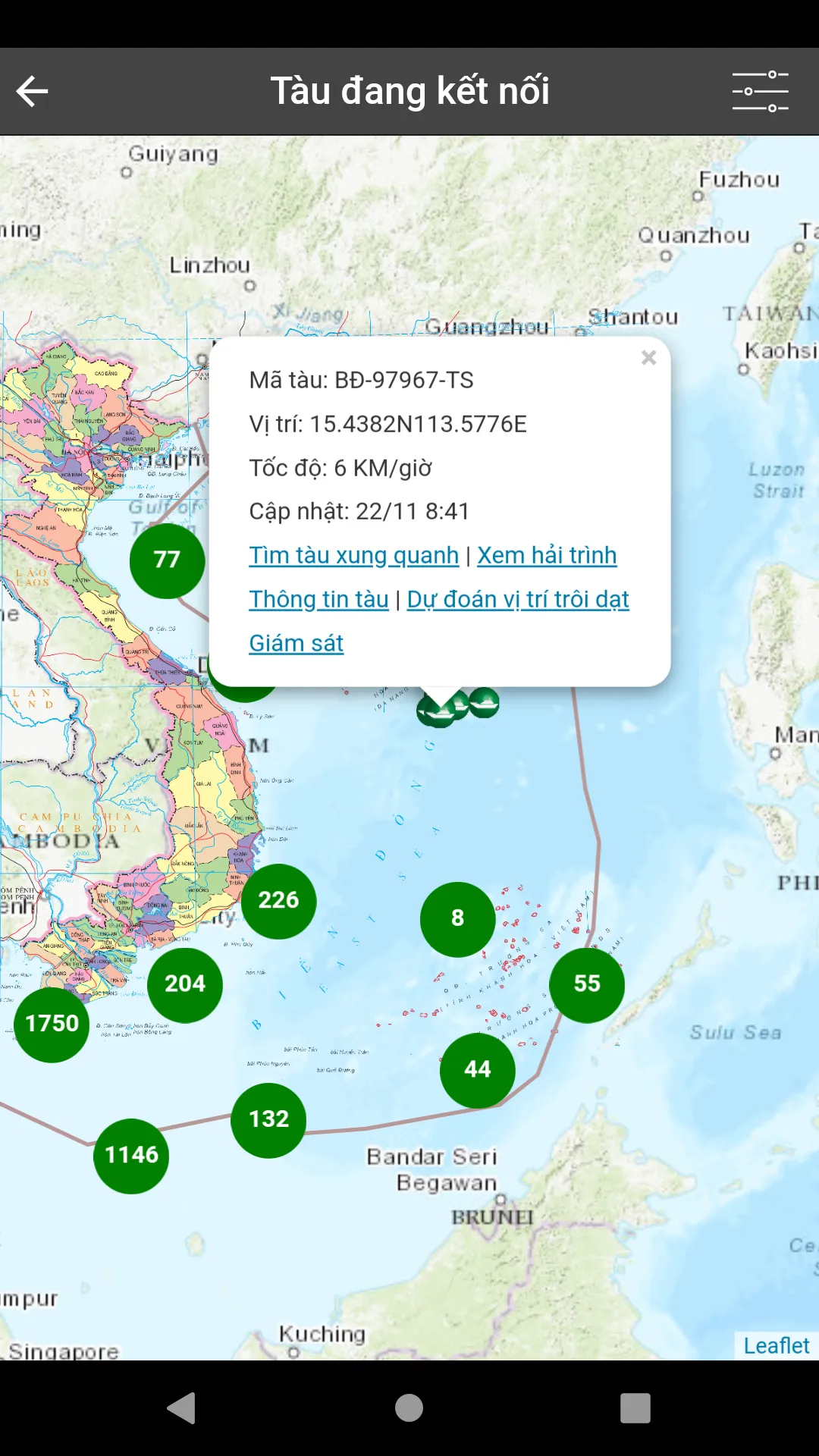The width and height of the screenshot is (819, 1456).
Task: Tap the Android recent apps button
Action: [x=635, y=1408]
